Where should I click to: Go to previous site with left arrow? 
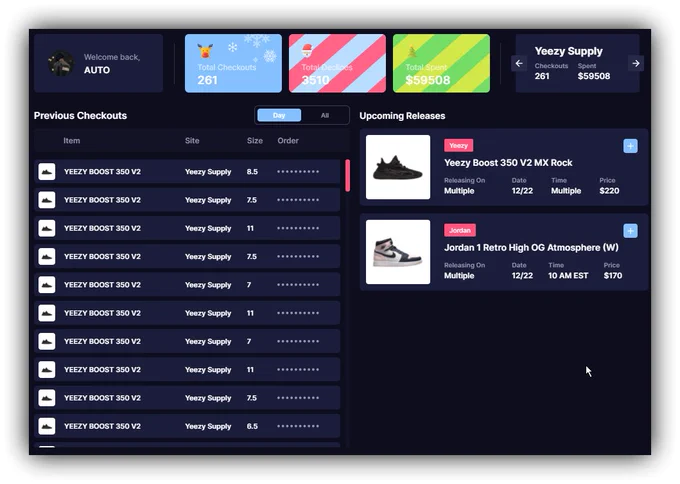click(519, 63)
